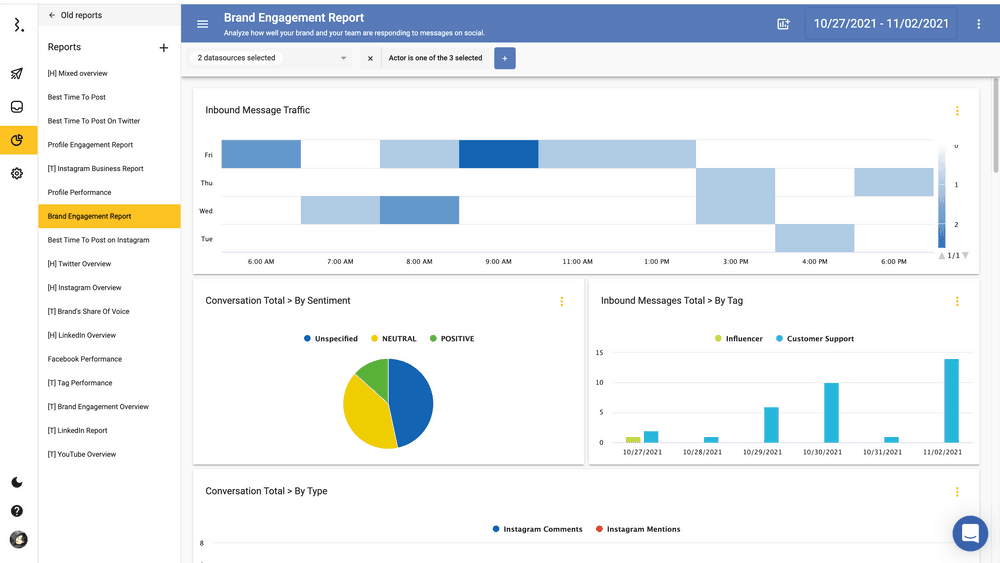Click the plus icon to add report
1000x563 pixels.
tap(164, 48)
